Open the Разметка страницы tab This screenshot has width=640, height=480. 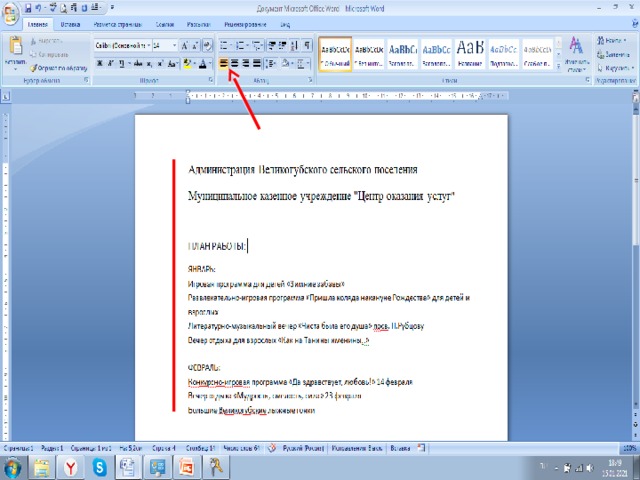point(117,21)
